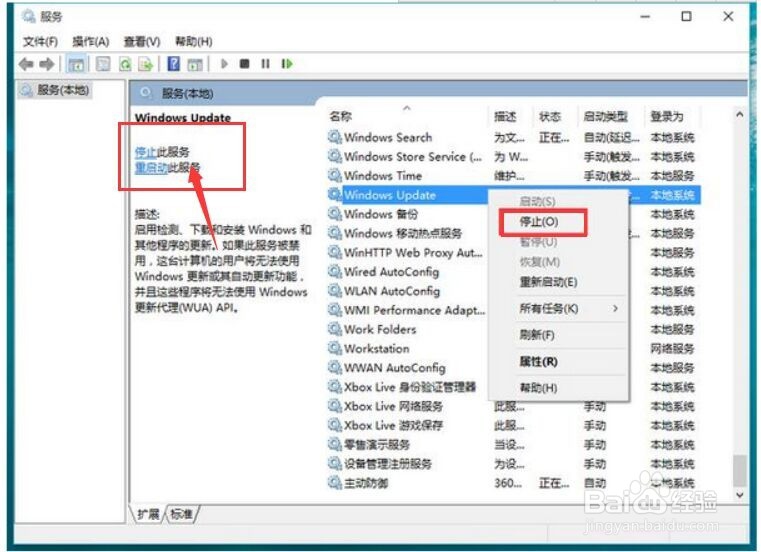This screenshot has width=761, height=552.
Task: Choose 帮助(H) in the context menu
Action: (x=538, y=388)
